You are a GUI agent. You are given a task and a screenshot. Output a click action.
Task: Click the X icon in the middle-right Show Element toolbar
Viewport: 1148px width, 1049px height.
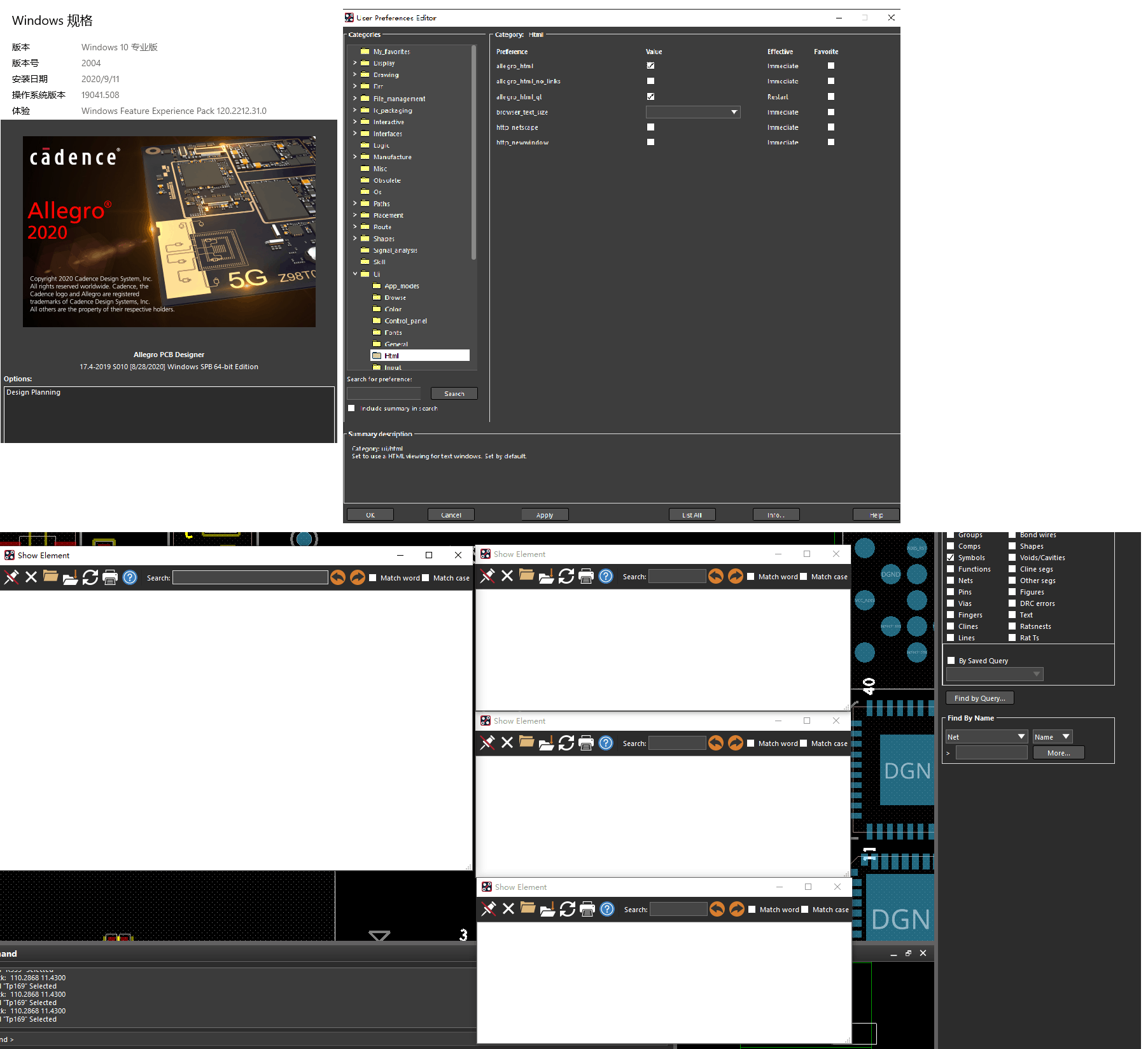pos(507,743)
